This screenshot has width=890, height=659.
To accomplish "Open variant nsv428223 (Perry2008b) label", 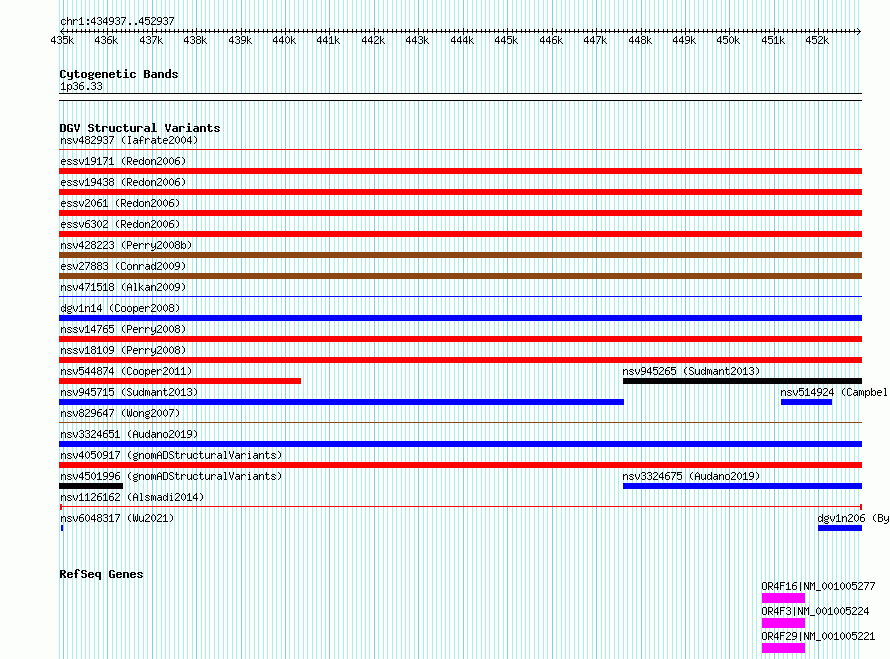I will click(x=126, y=245).
